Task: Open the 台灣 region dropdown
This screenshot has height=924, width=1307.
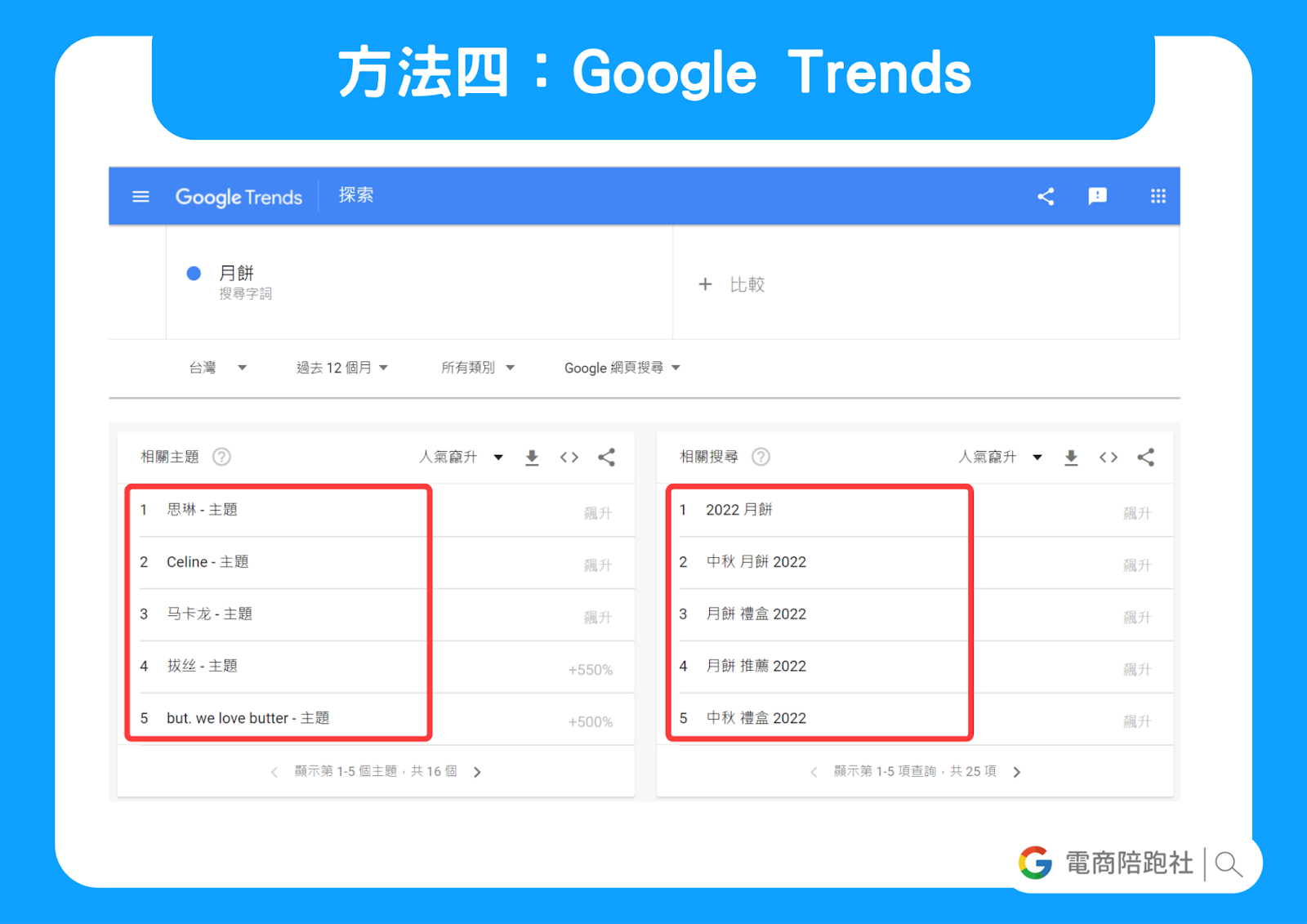Action: click(x=217, y=368)
